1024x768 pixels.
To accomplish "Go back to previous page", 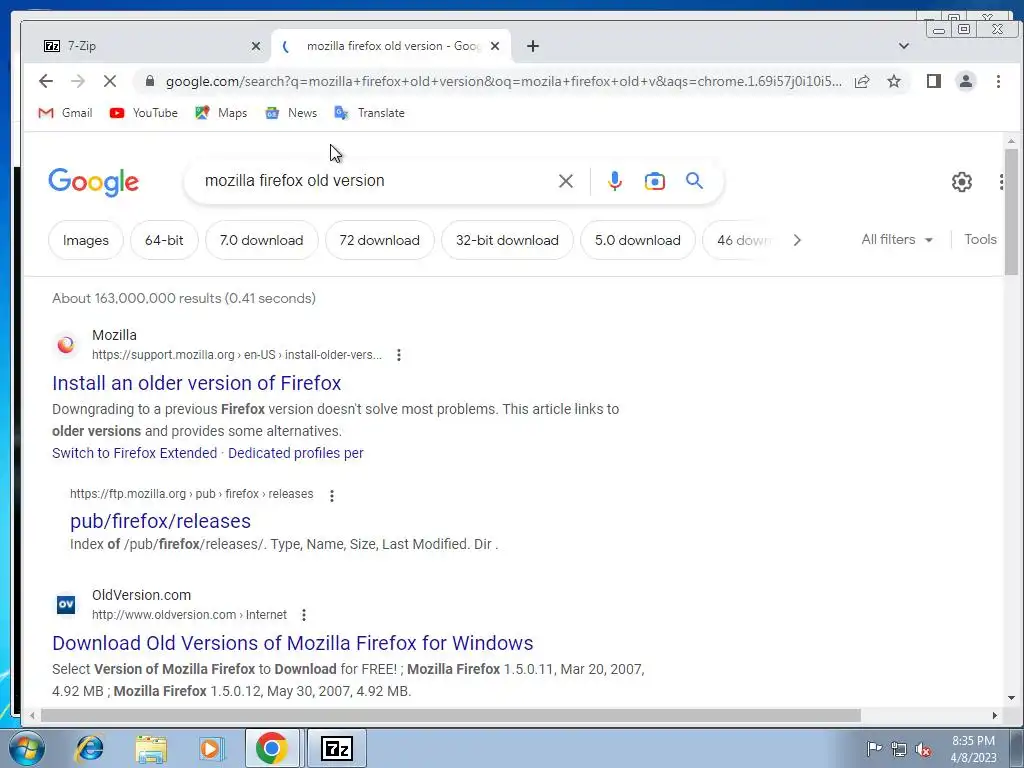I will click(x=45, y=81).
